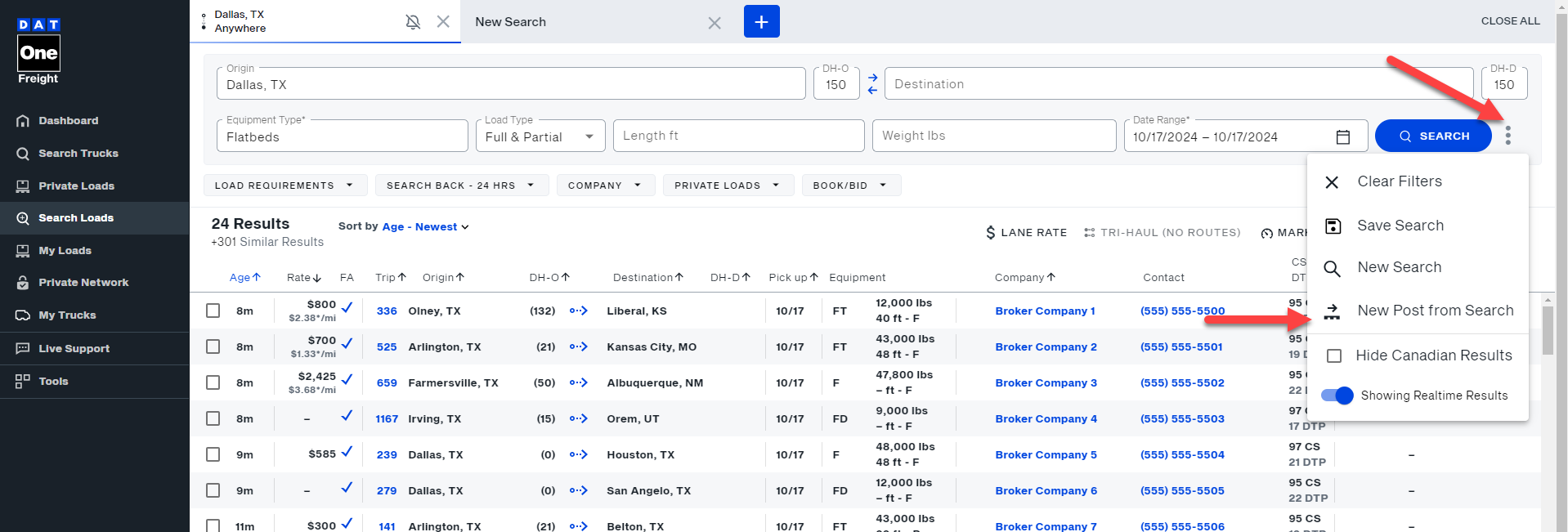Click the blue Search button

[1433, 136]
